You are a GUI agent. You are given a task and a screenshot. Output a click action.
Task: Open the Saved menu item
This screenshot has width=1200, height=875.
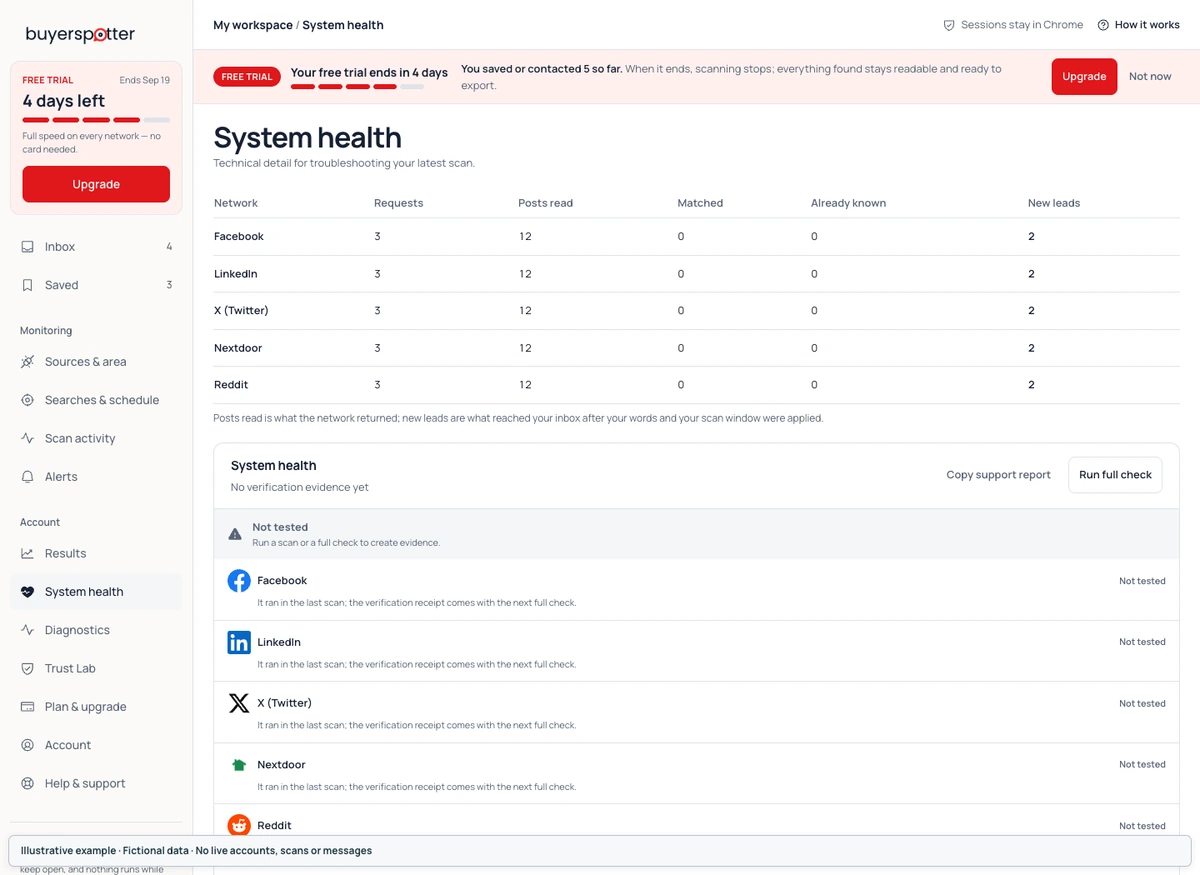tap(97, 285)
